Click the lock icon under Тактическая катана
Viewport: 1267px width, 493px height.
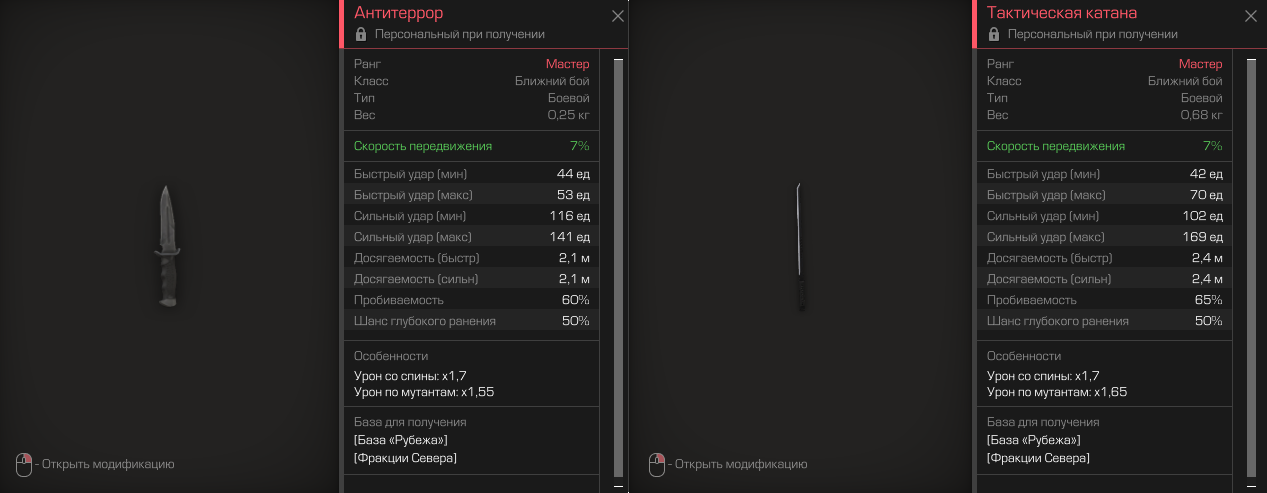[994, 34]
